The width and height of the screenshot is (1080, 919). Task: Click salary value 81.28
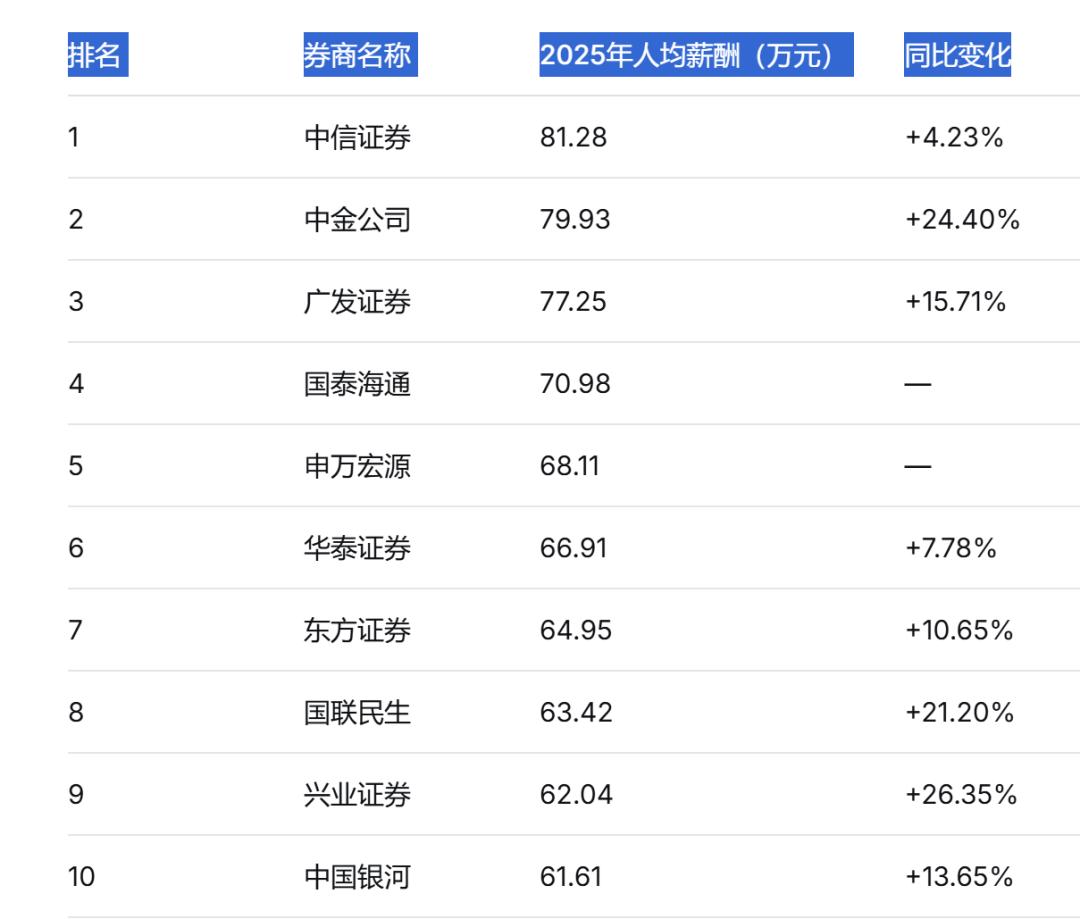573,137
